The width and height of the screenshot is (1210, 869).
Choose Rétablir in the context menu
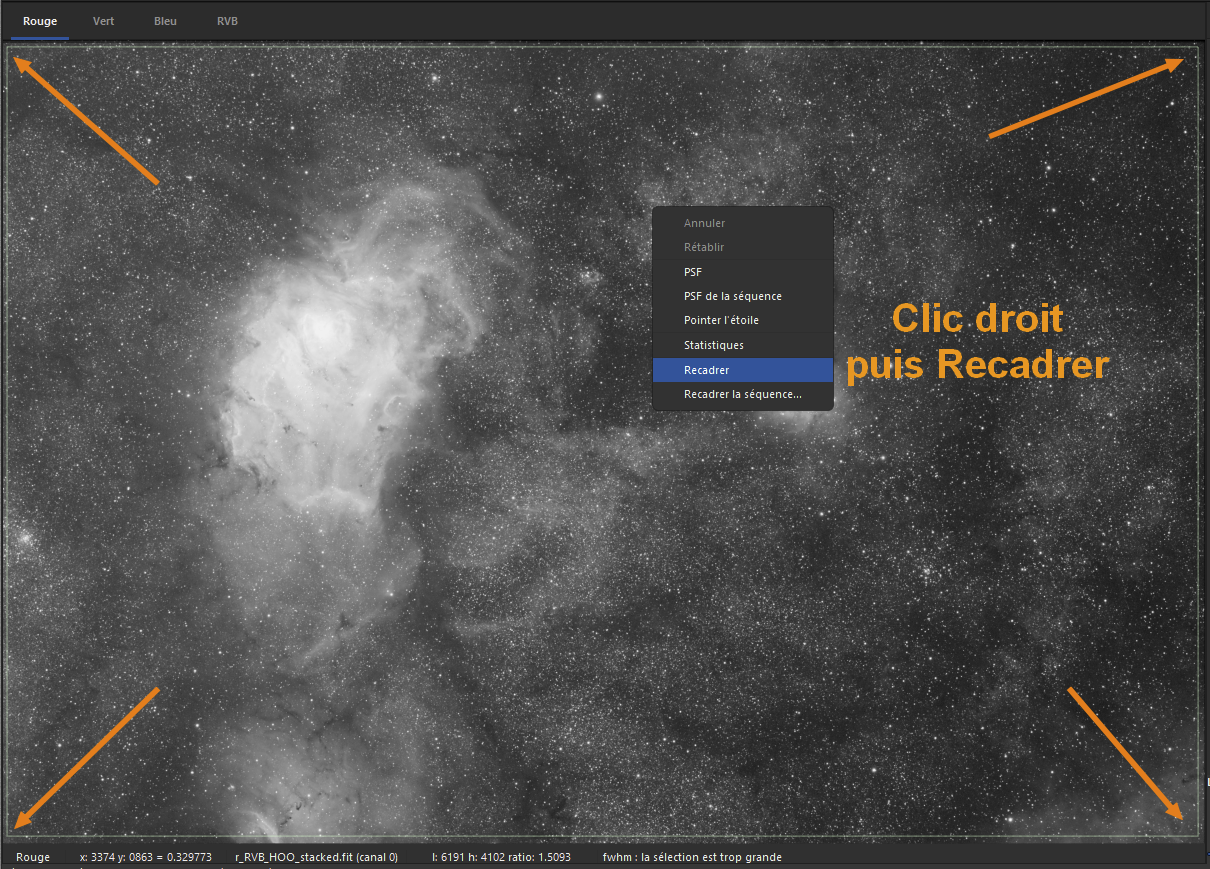[x=742, y=247]
